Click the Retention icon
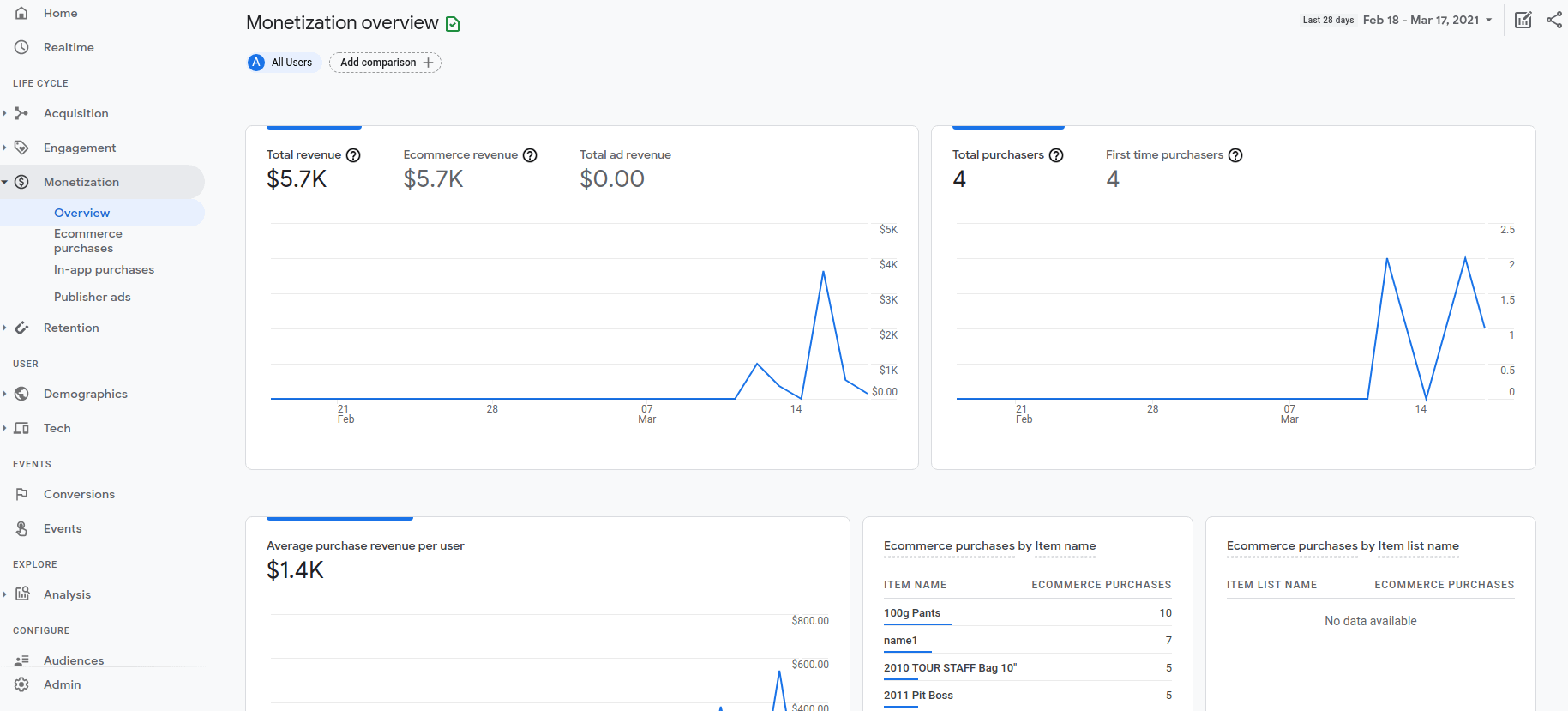The width and height of the screenshot is (1568, 711). click(21, 328)
